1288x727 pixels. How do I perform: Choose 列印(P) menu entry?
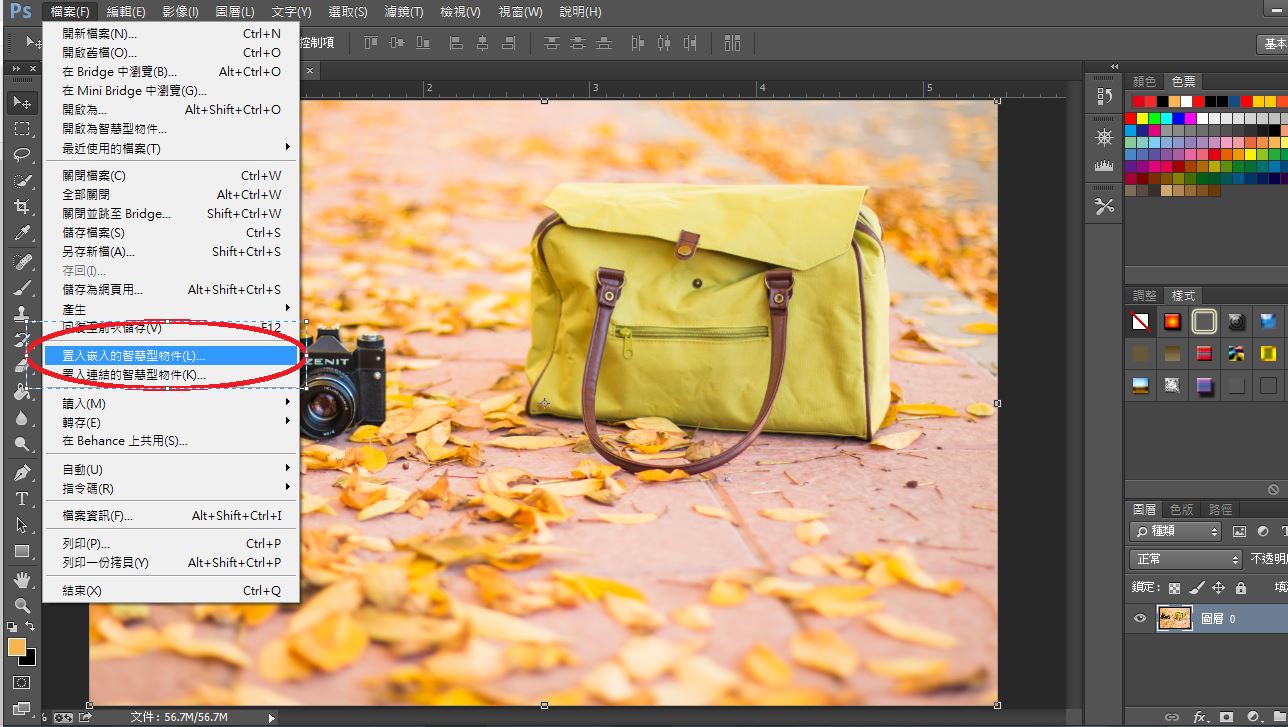coord(172,543)
